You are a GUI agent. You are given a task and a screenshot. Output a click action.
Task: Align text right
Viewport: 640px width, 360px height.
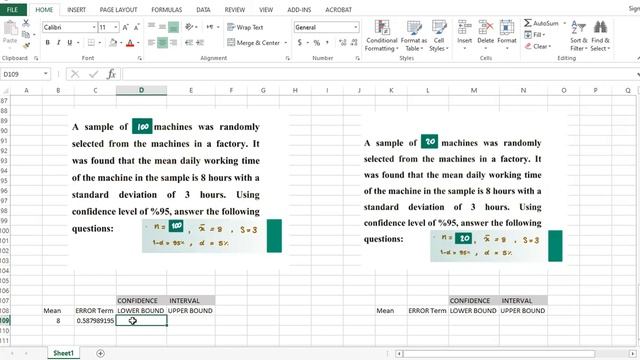[173, 42]
